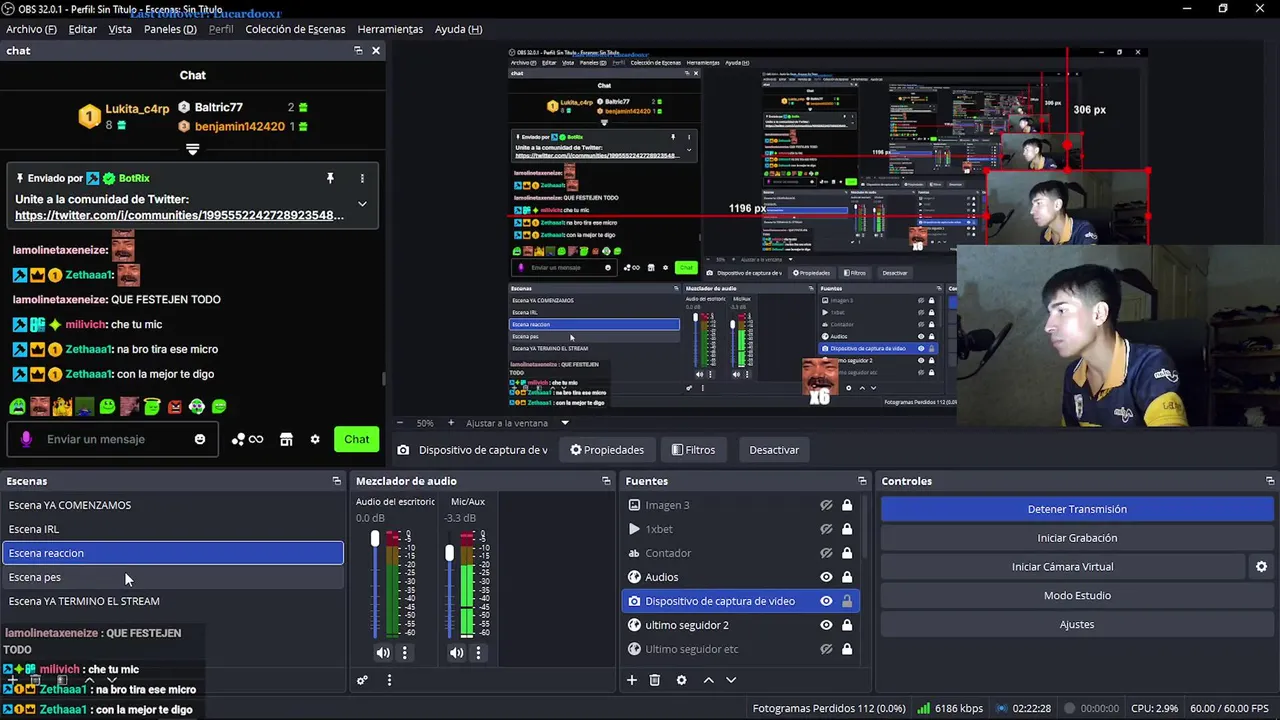Focus the Enviar un mensaje field
The width and height of the screenshot is (1280, 720).
(x=112, y=439)
